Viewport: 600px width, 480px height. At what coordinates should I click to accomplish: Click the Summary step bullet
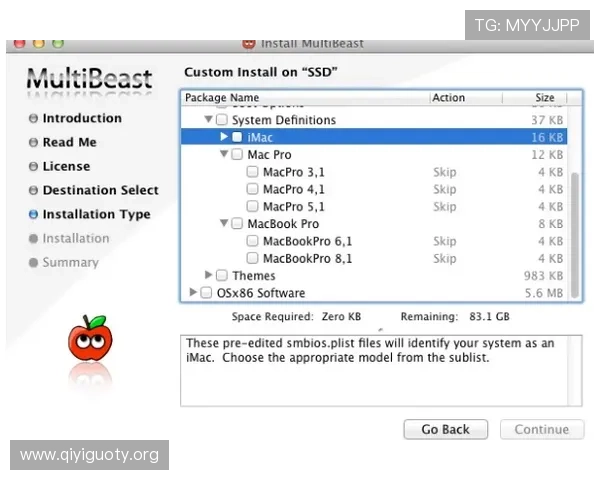(x=33, y=263)
